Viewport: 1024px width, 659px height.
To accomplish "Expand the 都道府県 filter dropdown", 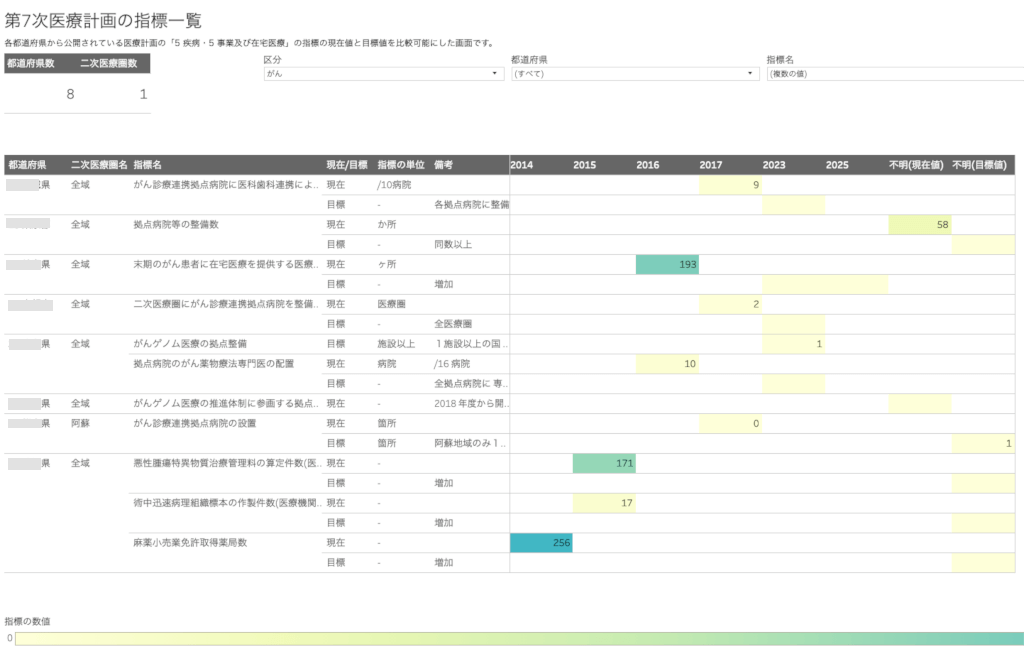I will pyautogui.click(x=635, y=74).
